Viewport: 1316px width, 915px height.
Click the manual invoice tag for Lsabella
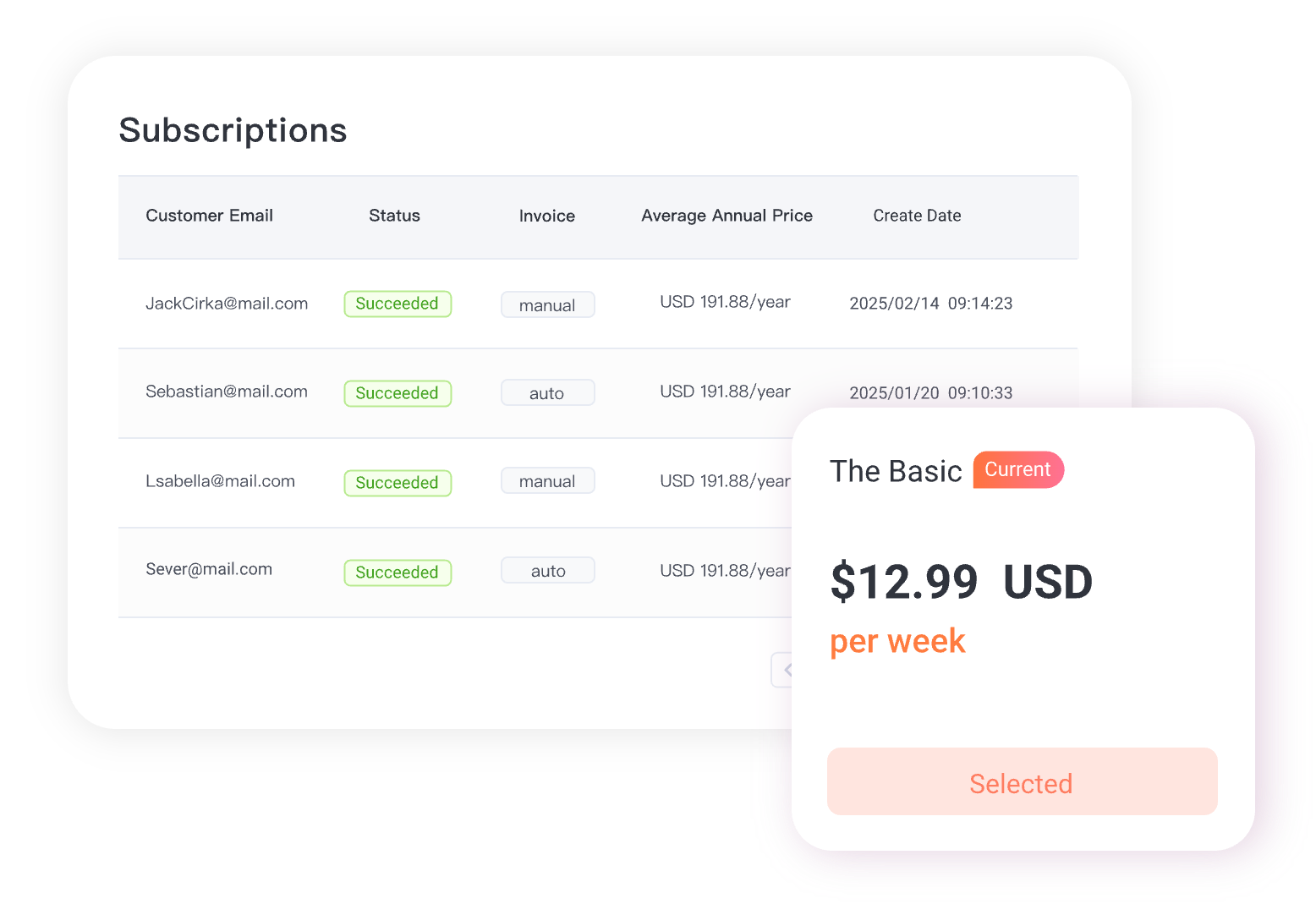pyautogui.click(x=547, y=481)
